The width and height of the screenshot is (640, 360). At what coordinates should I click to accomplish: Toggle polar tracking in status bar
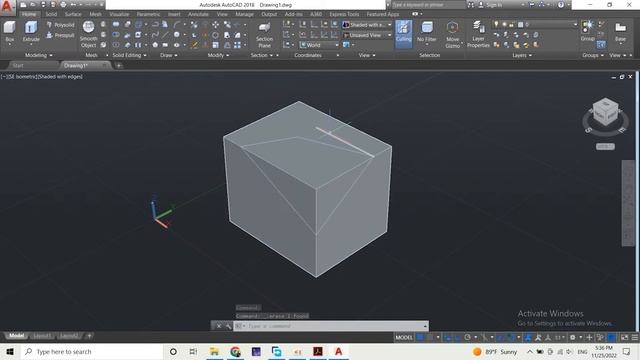point(468,337)
